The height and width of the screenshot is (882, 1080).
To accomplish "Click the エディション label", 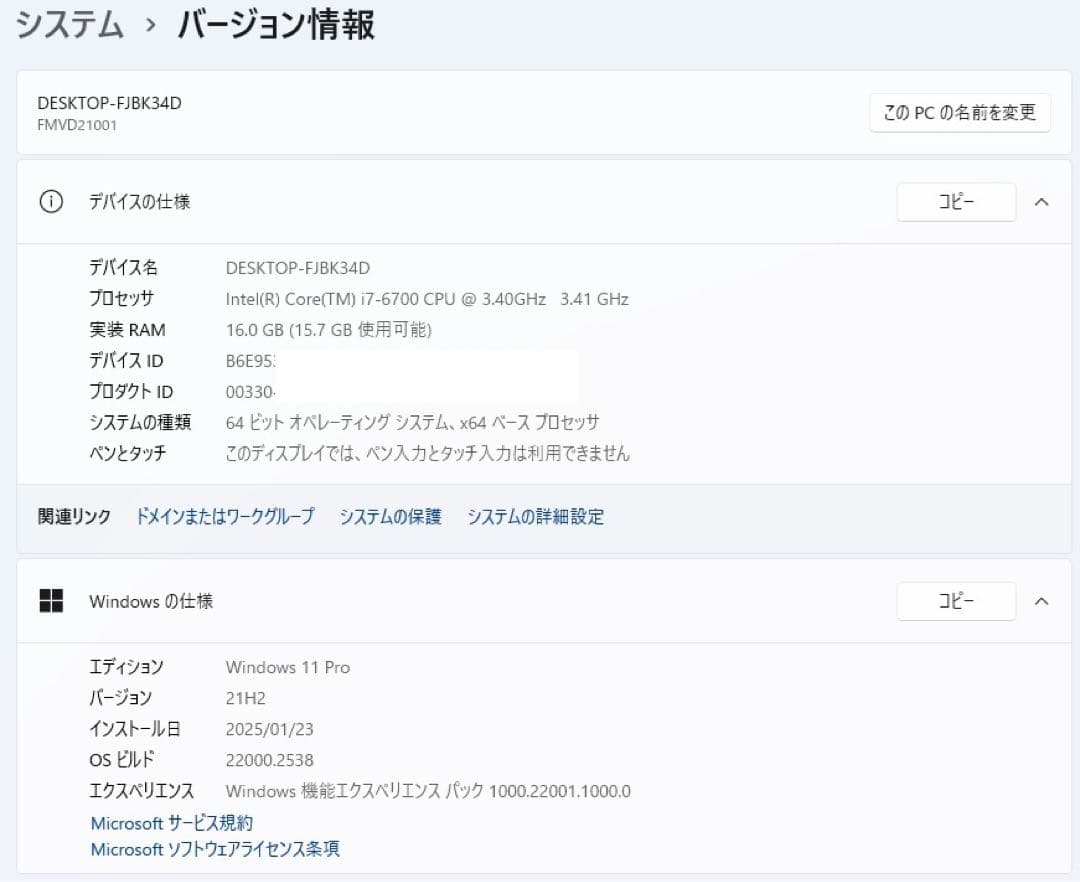I will (126, 667).
